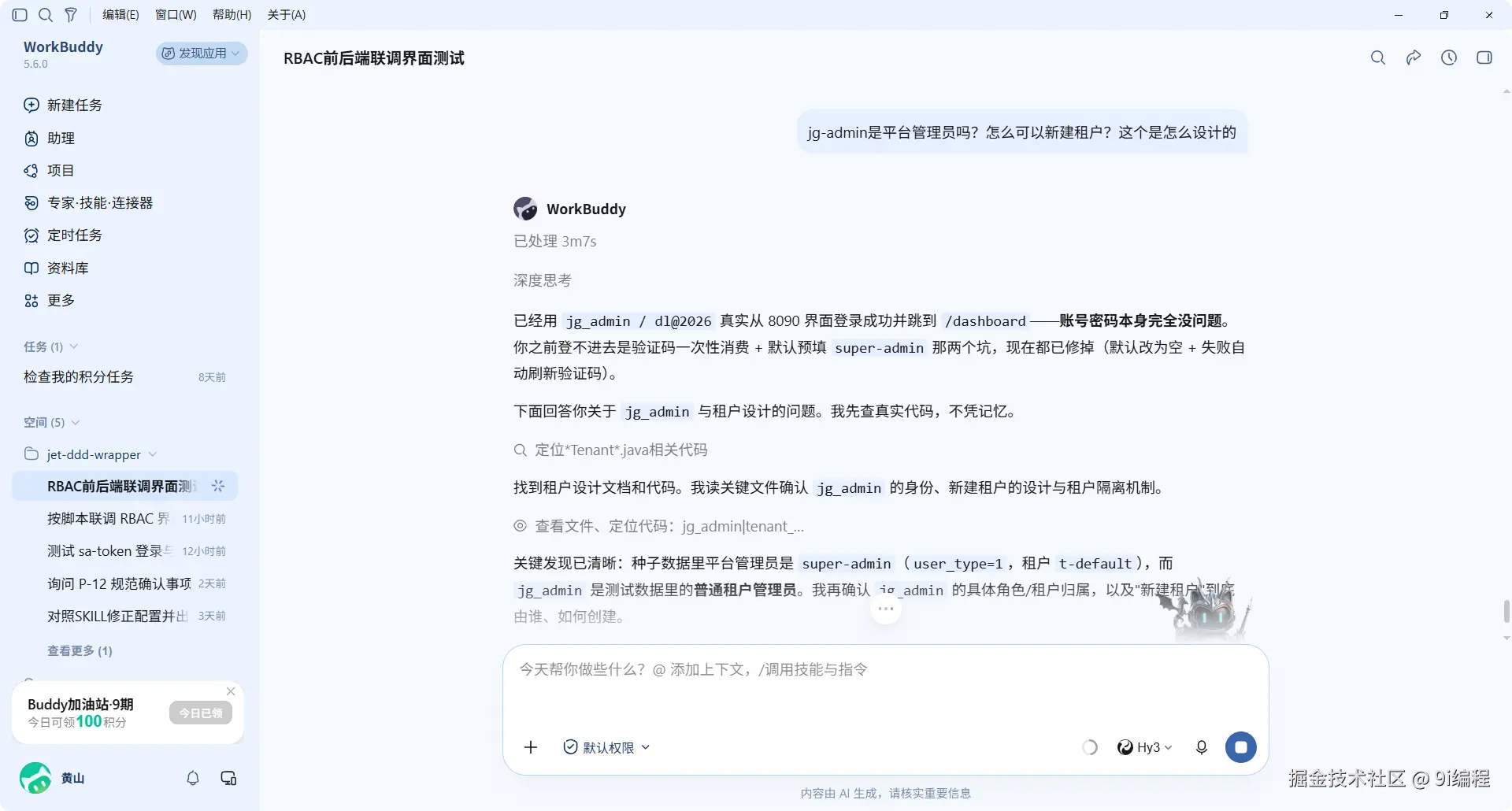Click the user message bubble about jg-admin
1512x811 pixels.
pos(1022,132)
